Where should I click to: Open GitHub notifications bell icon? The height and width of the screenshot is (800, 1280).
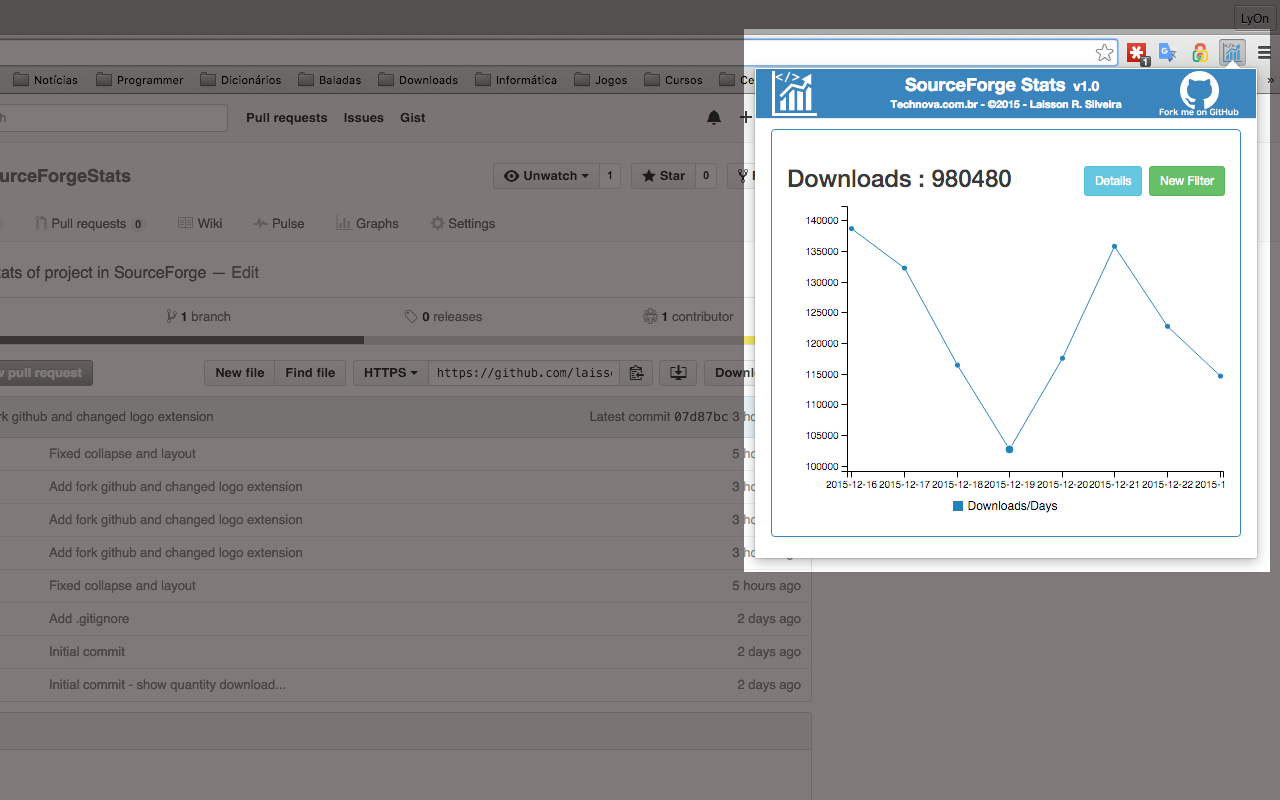click(714, 118)
